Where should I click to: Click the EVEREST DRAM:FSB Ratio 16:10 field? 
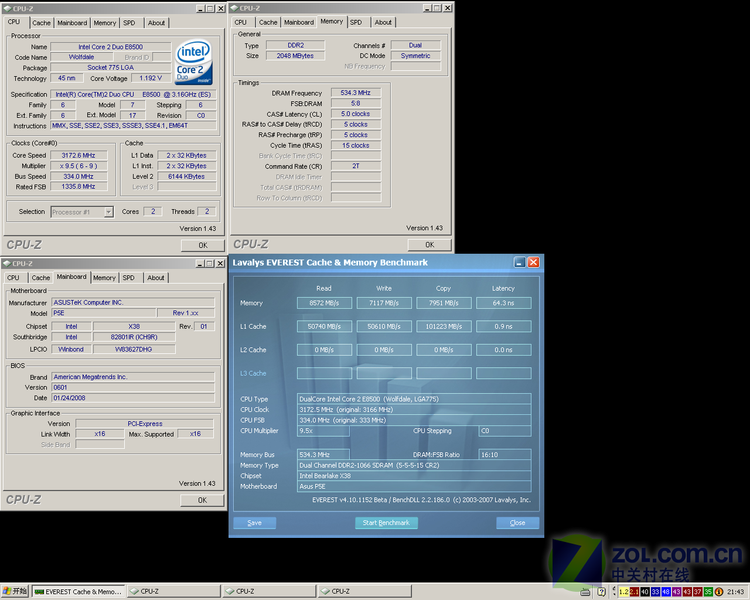(505, 455)
